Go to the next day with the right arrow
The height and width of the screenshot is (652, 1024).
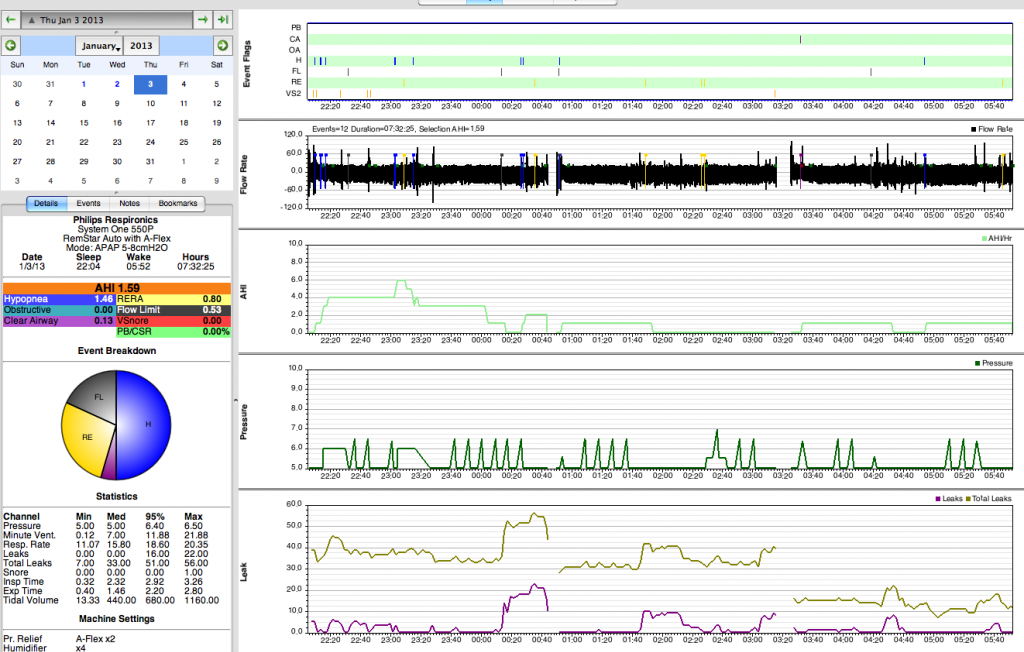tap(203, 20)
